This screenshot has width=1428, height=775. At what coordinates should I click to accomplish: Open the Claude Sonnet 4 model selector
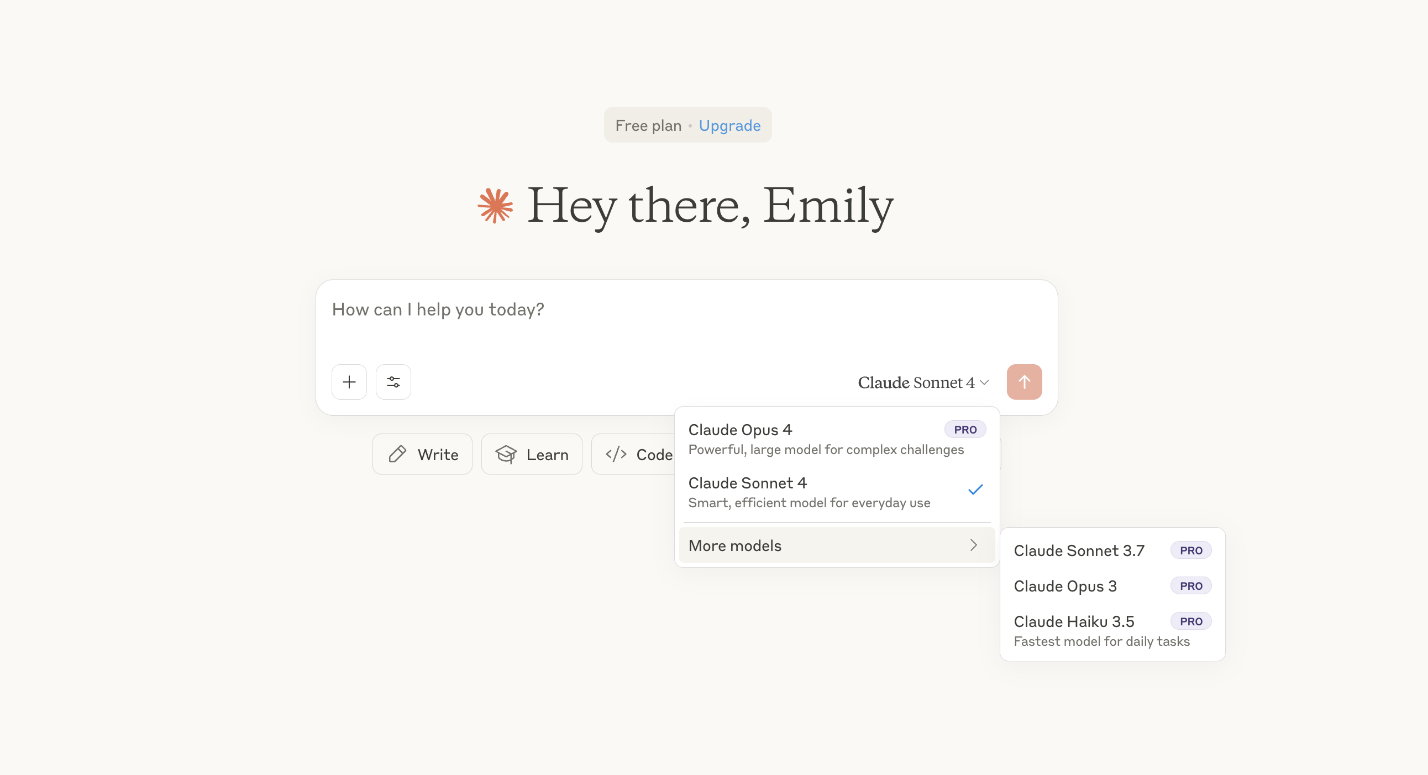click(x=923, y=382)
